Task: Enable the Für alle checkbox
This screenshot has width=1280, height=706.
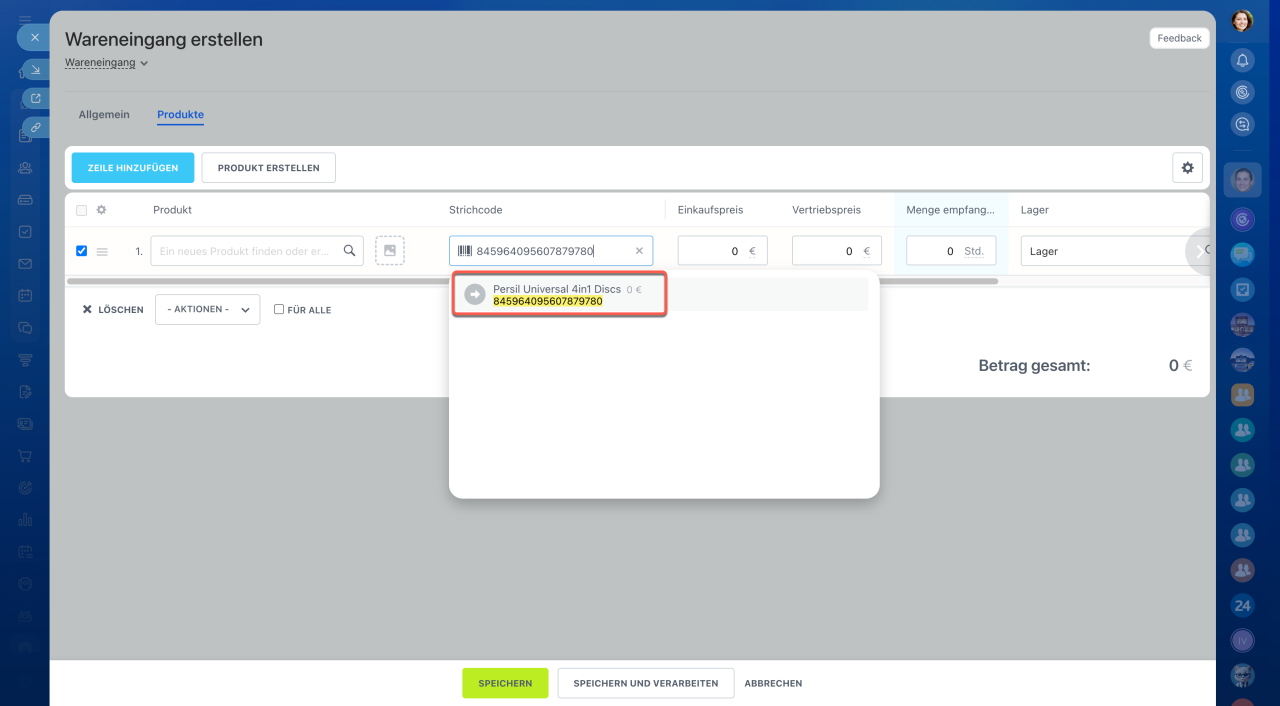Action: 279,310
